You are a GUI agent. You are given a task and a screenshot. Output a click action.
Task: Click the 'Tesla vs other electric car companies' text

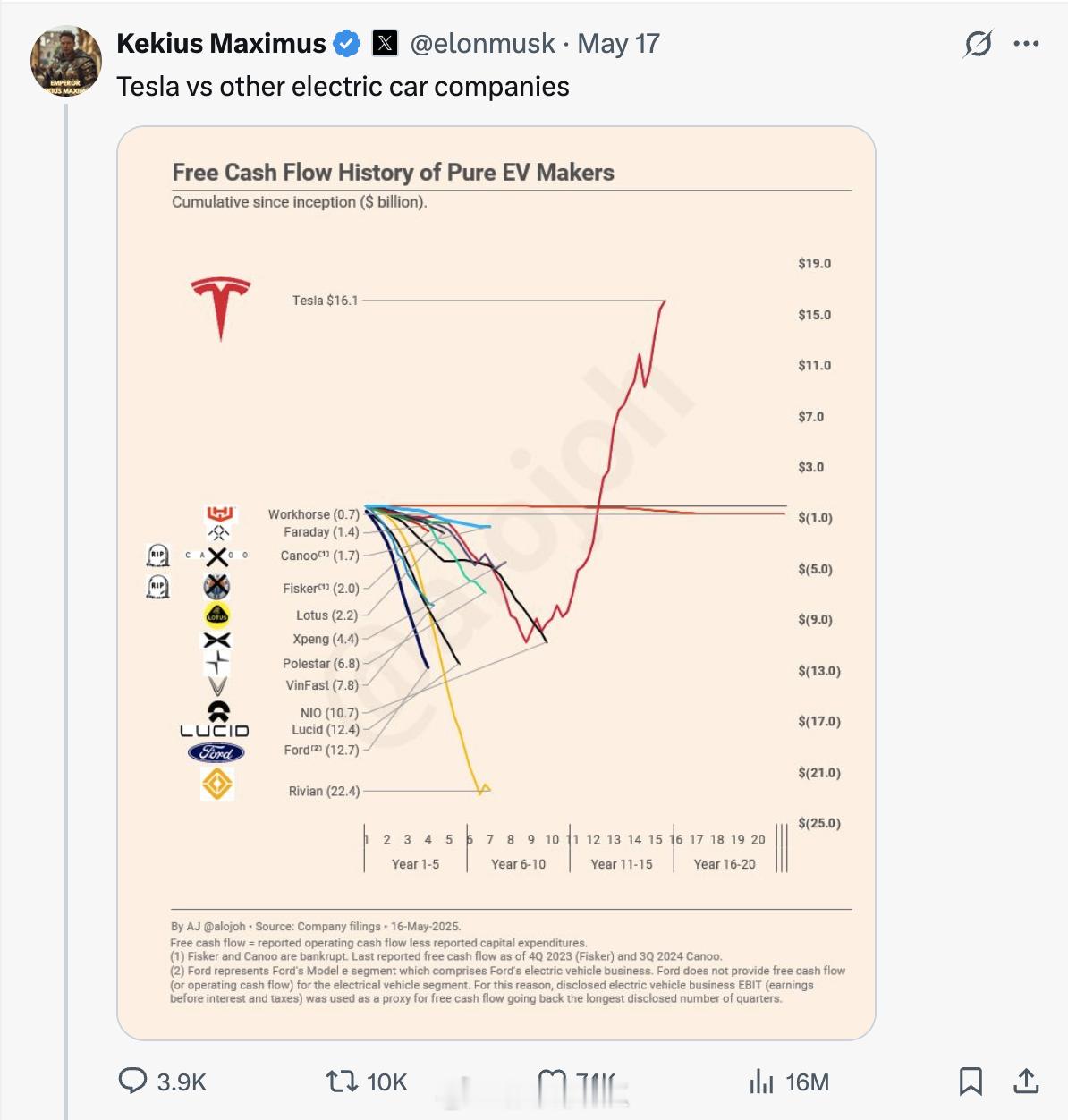tap(343, 87)
